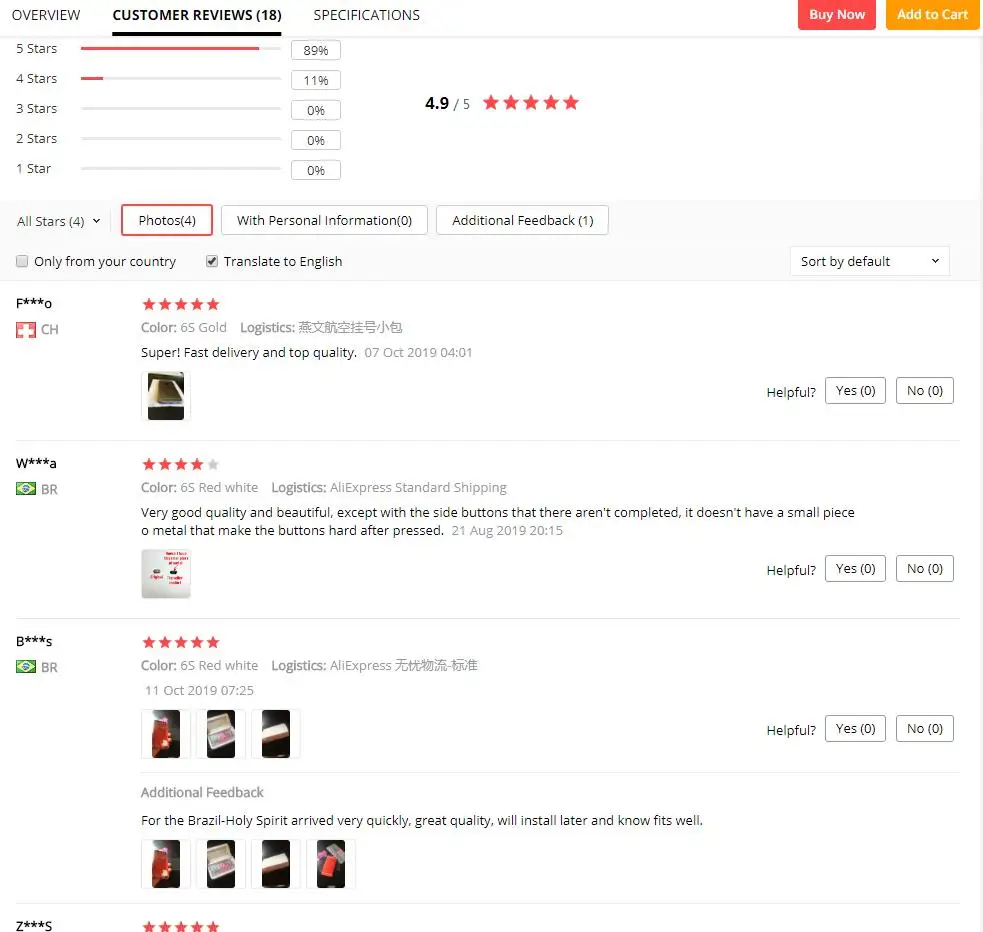Open W***a's review photo thumbnail
983x932 pixels.
tap(166, 573)
